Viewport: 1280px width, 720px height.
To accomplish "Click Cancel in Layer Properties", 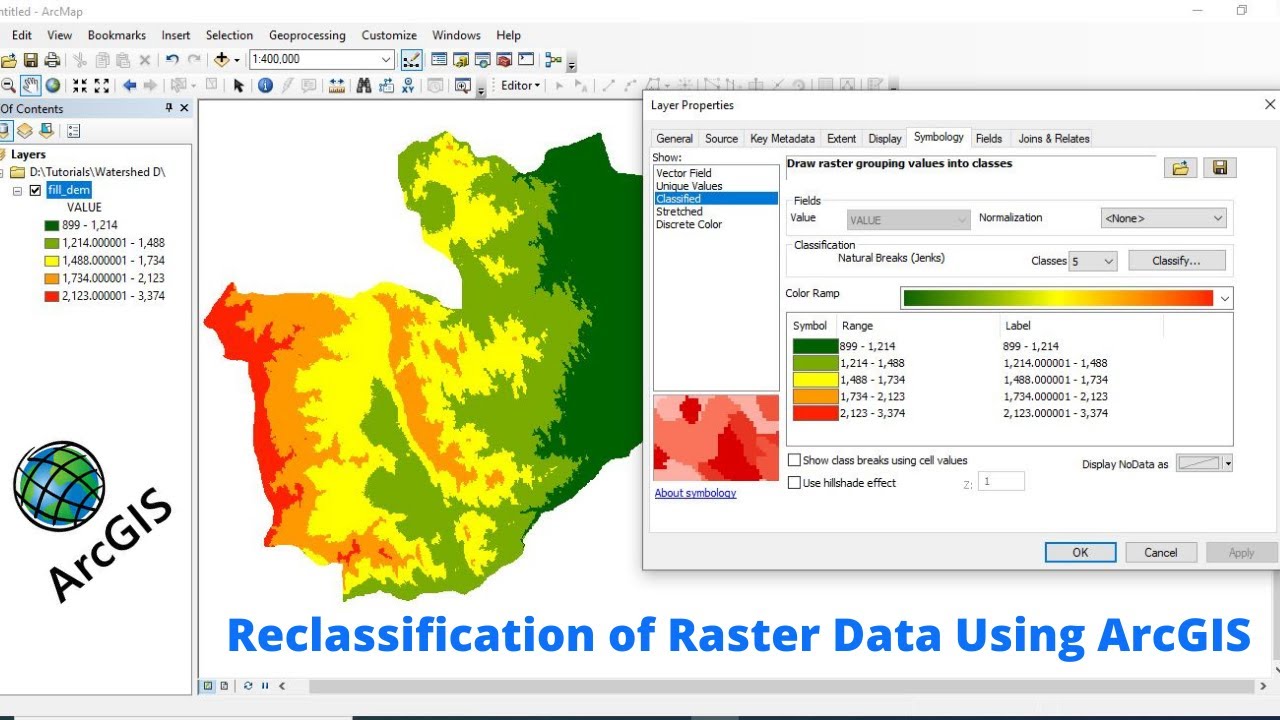I will pos(1161,552).
